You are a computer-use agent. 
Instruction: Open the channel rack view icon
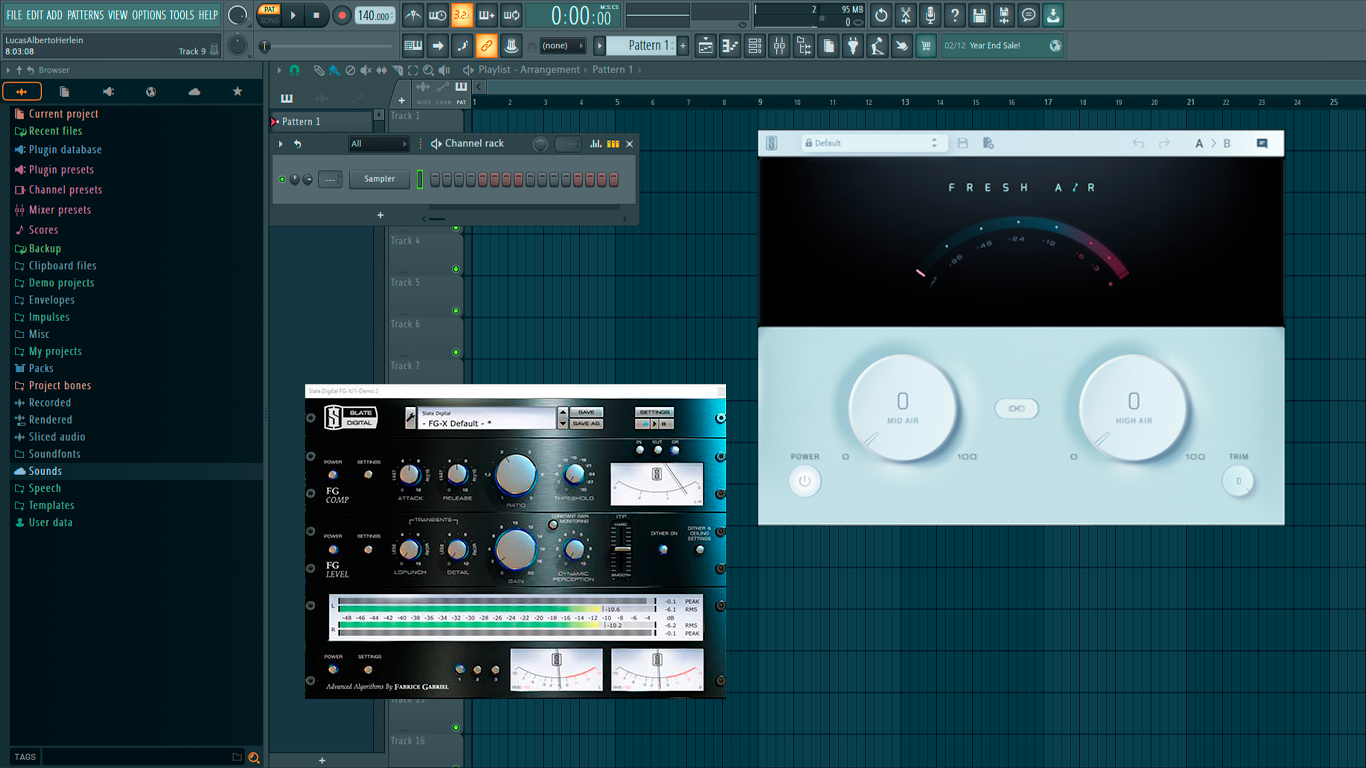click(x=755, y=46)
